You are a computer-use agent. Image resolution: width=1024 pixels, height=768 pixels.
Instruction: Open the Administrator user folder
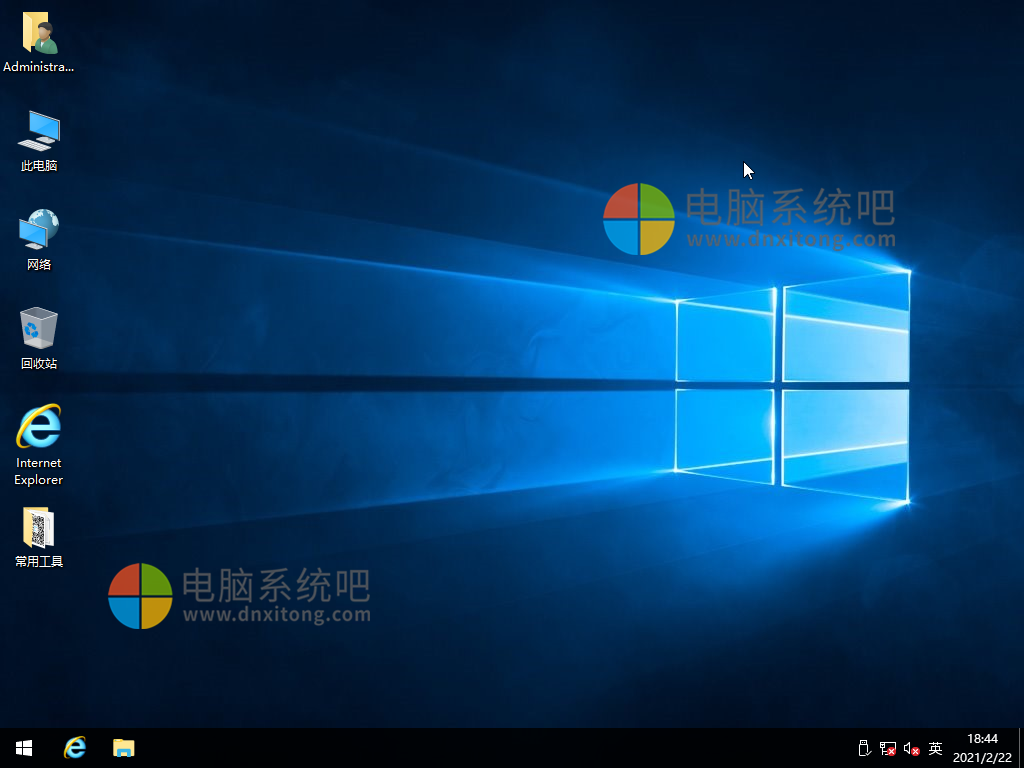point(38,33)
